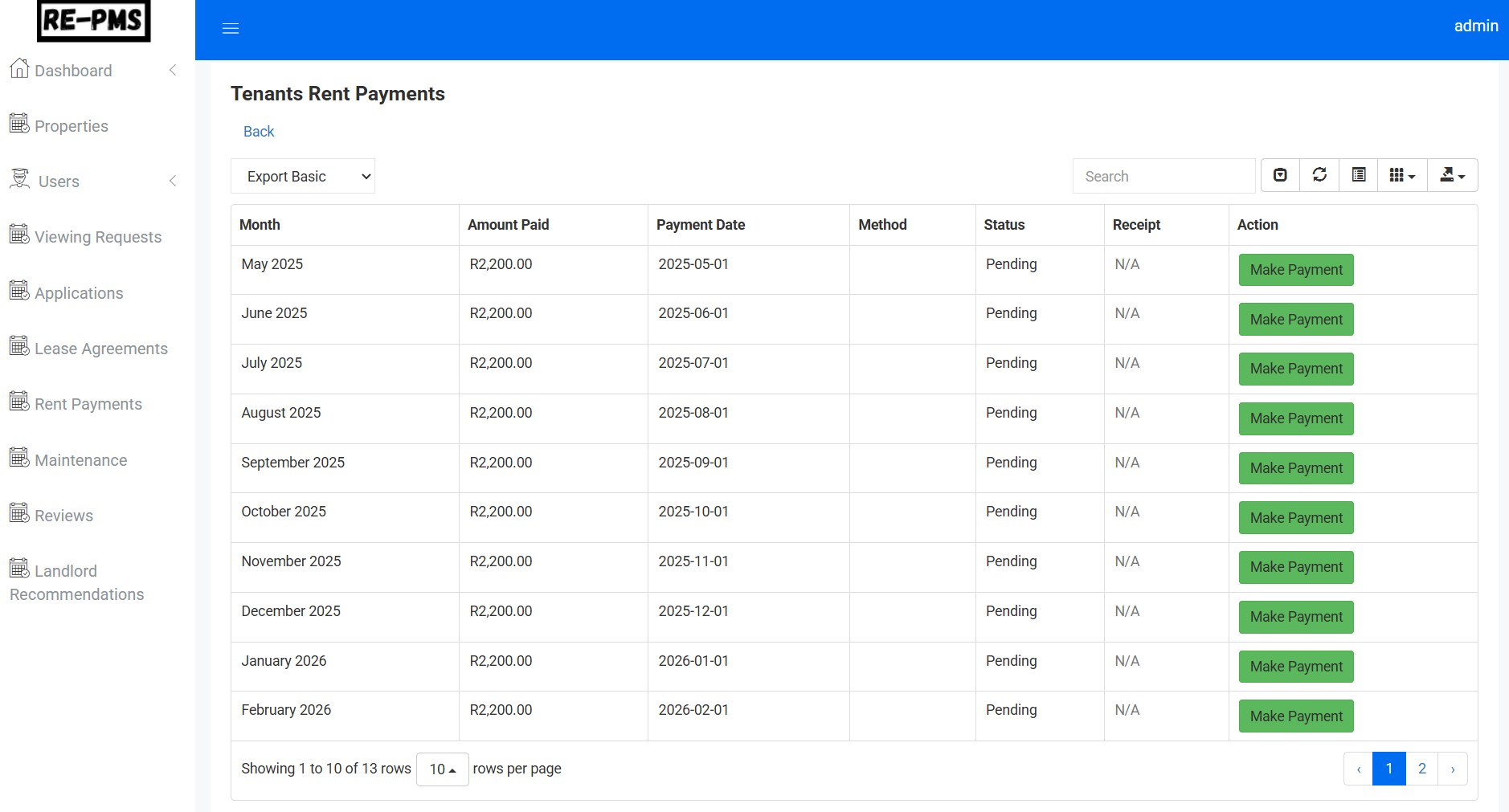Open the columns visibility dropdown
The image size is (1509, 812).
pyautogui.click(x=1402, y=174)
